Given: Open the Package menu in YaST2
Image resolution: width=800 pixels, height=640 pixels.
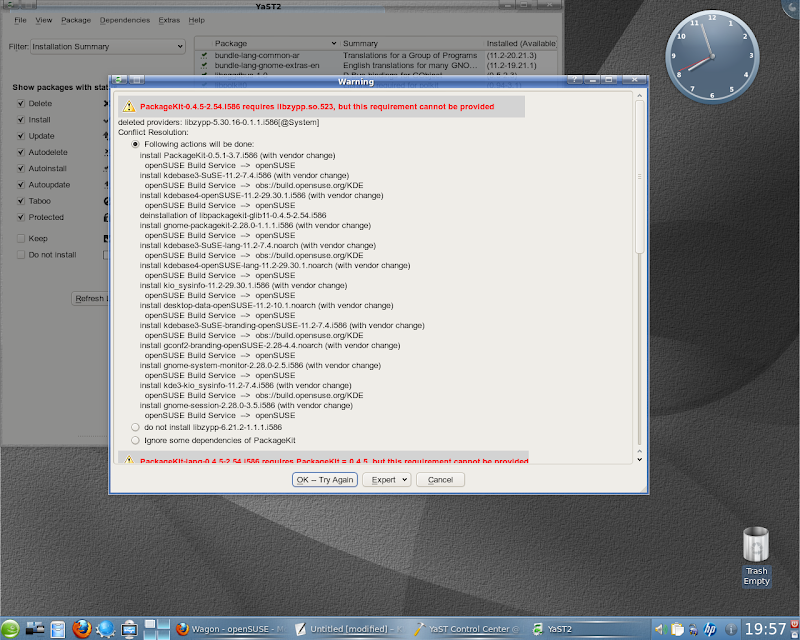Looking at the screenshot, I should (76, 20).
